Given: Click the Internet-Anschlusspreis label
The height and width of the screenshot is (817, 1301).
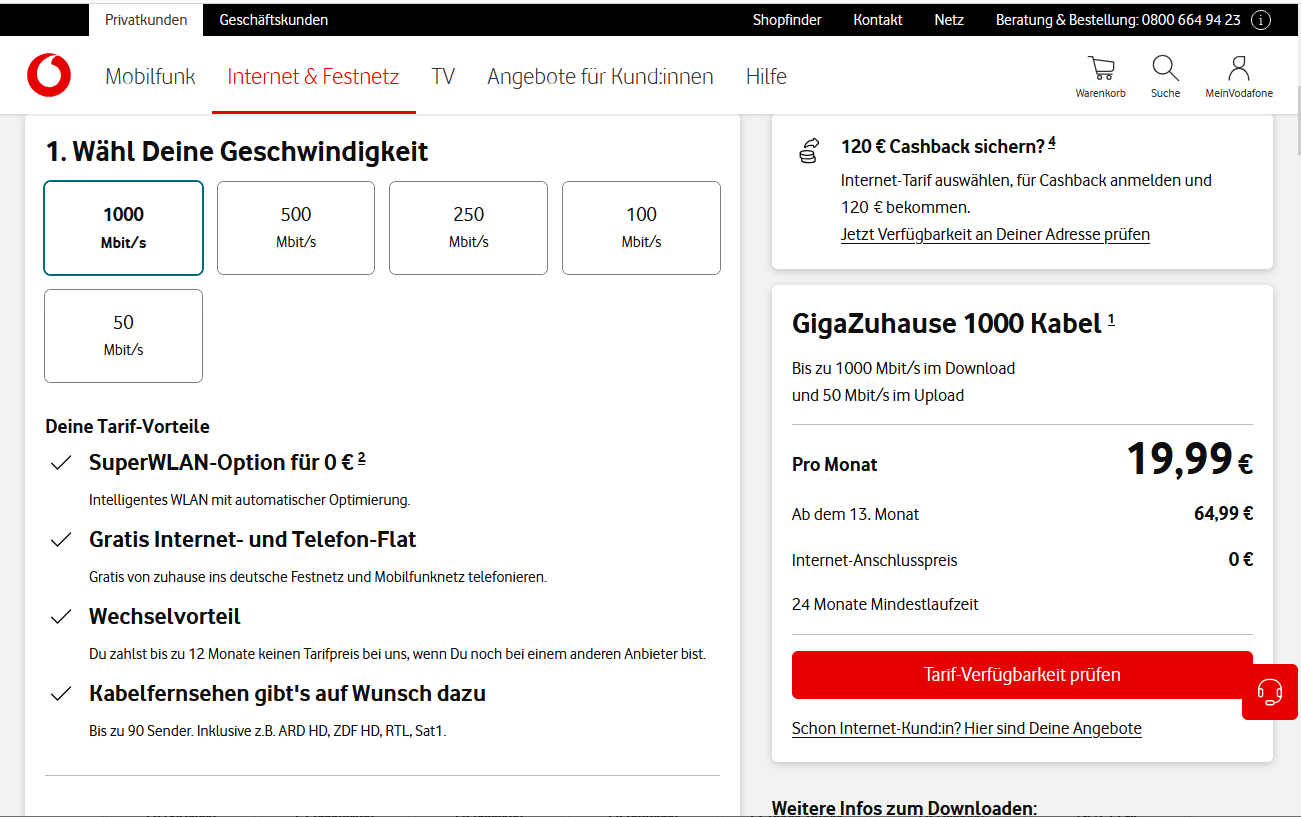Looking at the screenshot, I should pyautogui.click(x=875, y=560).
